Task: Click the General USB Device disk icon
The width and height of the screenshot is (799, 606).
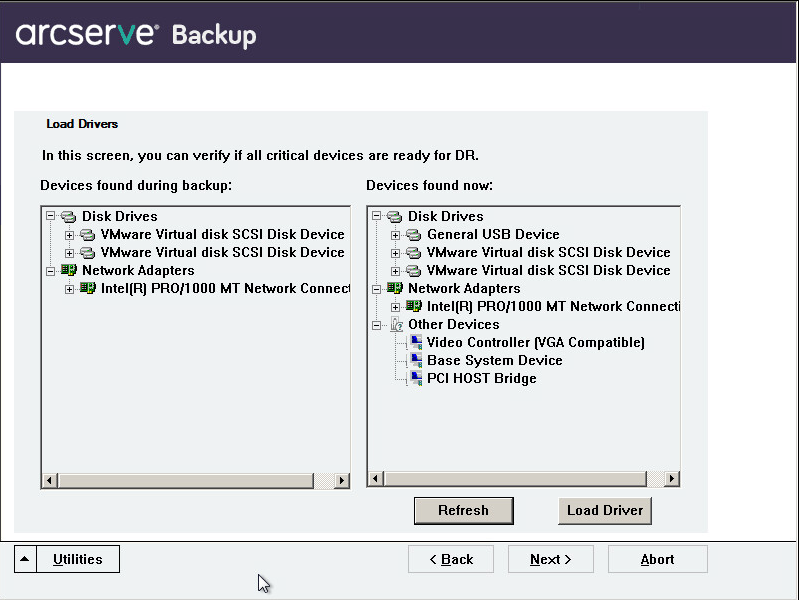Action: point(414,235)
